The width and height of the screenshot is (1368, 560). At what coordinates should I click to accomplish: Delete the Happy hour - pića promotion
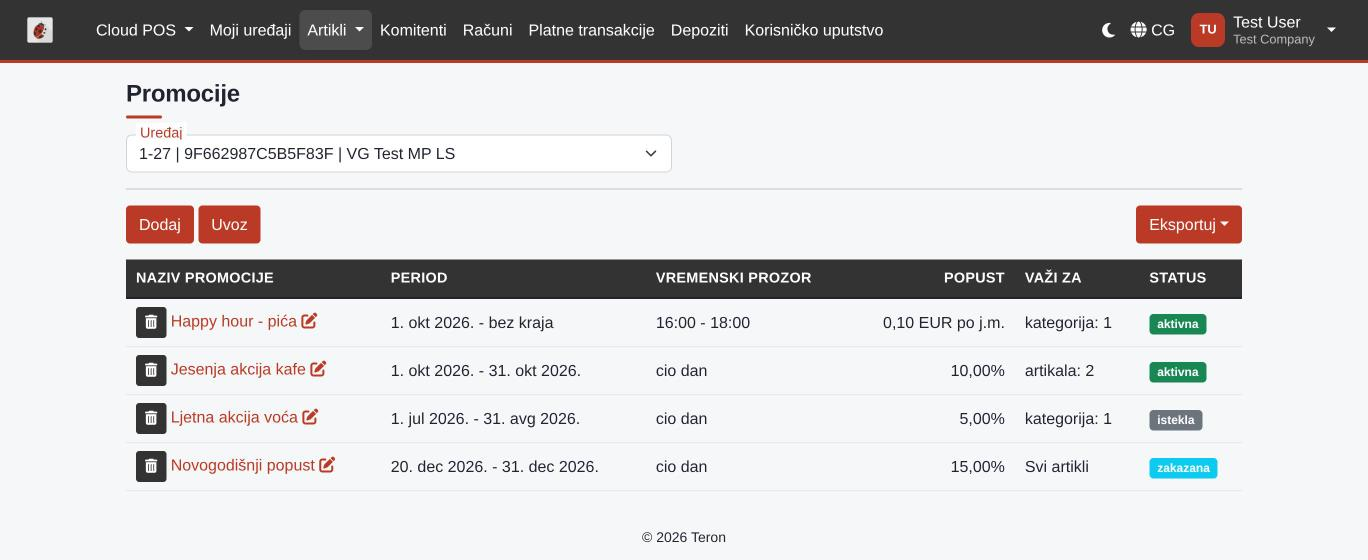tap(151, 322)
